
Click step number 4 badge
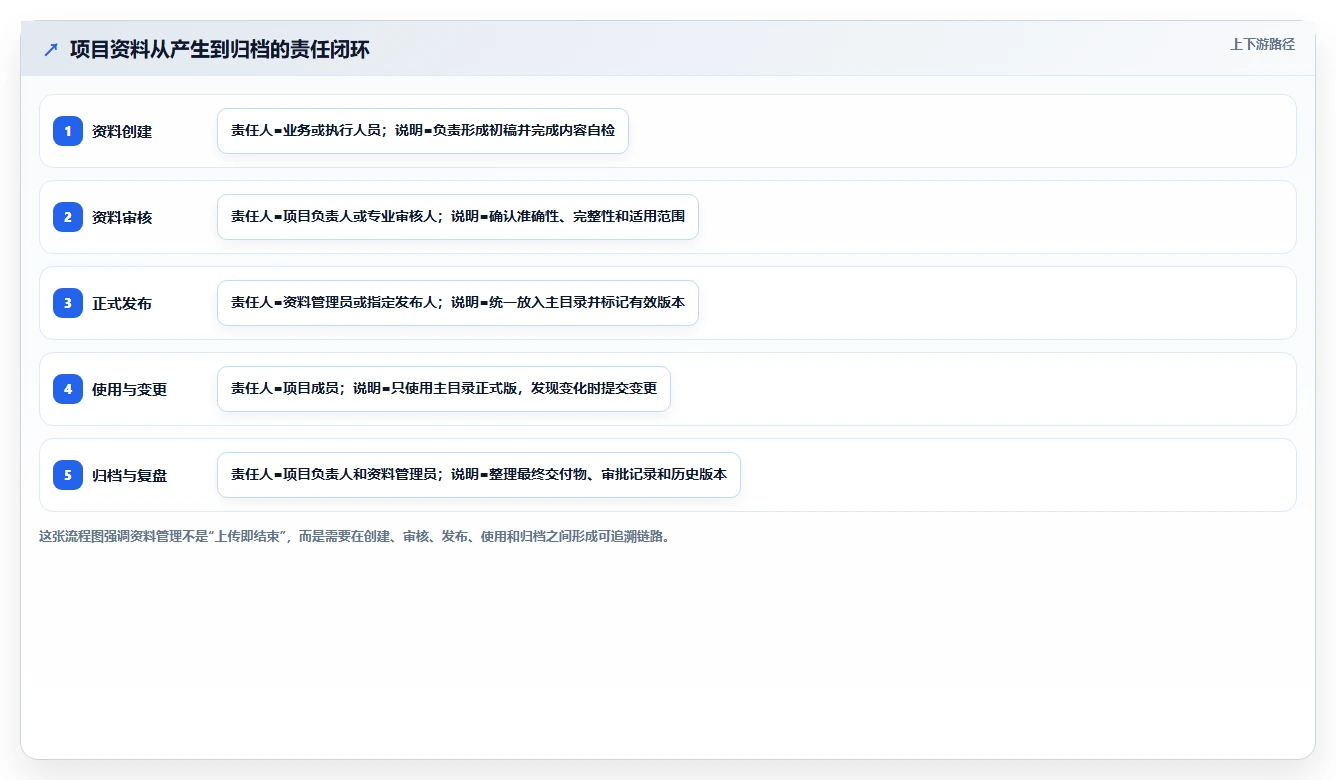pos(68,389)
